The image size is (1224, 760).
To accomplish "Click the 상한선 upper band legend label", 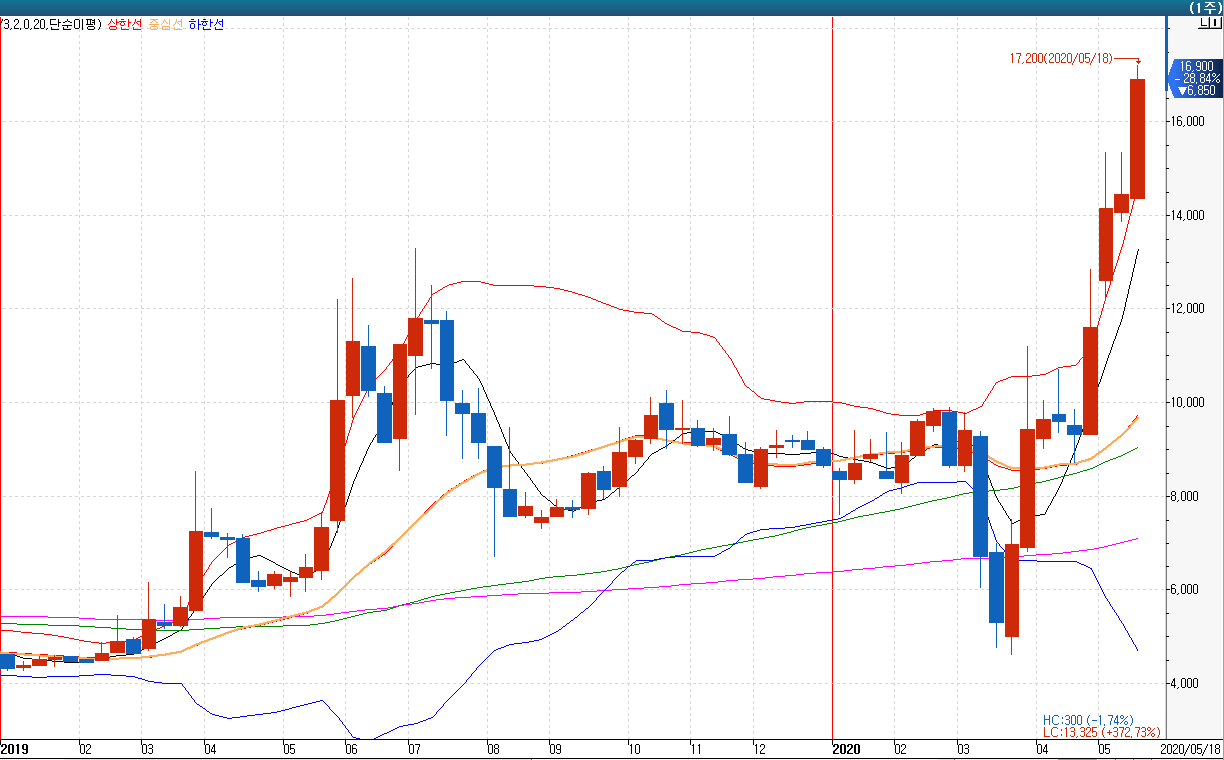I will pyautogui.click(x=125, y=24).
